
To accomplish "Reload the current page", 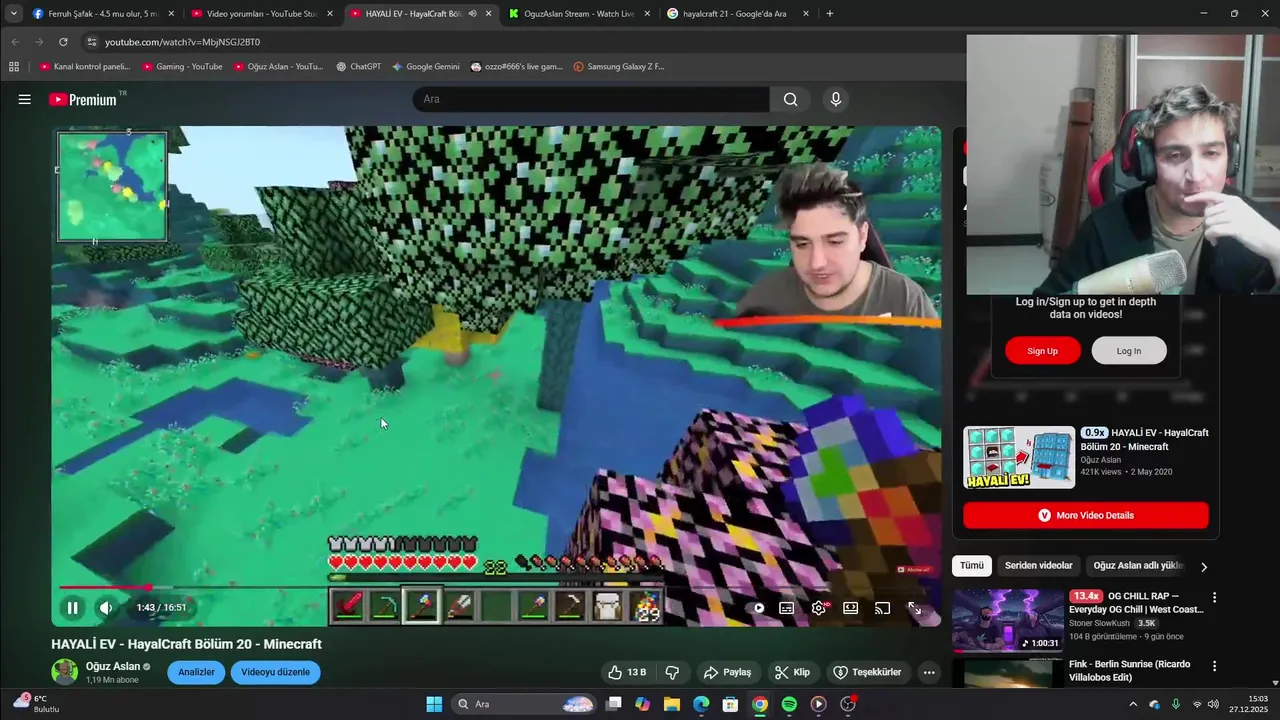I will 63,42.
